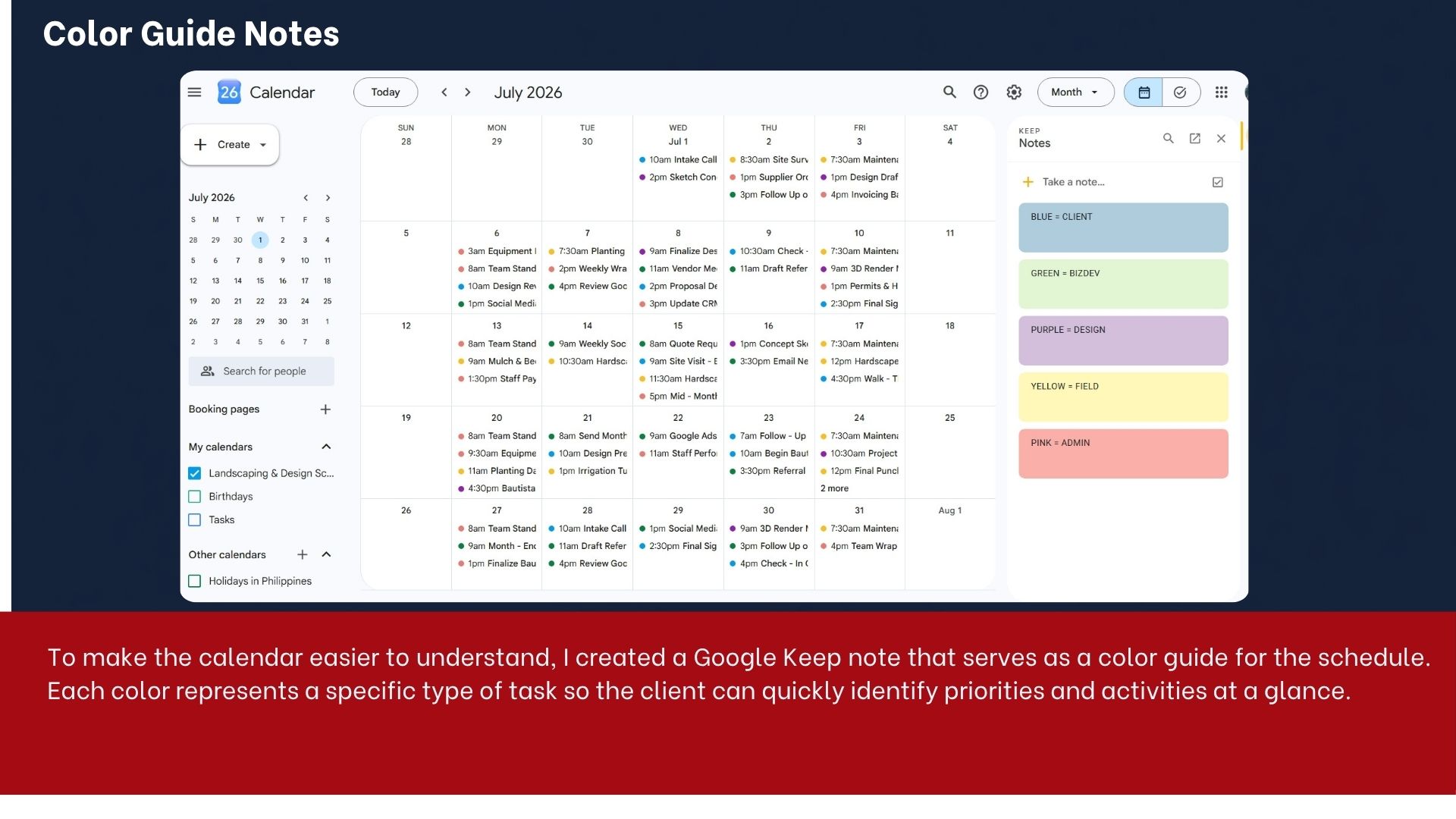Open the Google apps grid
This screenshot has width=1456, height=819.
coord(1221,92)
